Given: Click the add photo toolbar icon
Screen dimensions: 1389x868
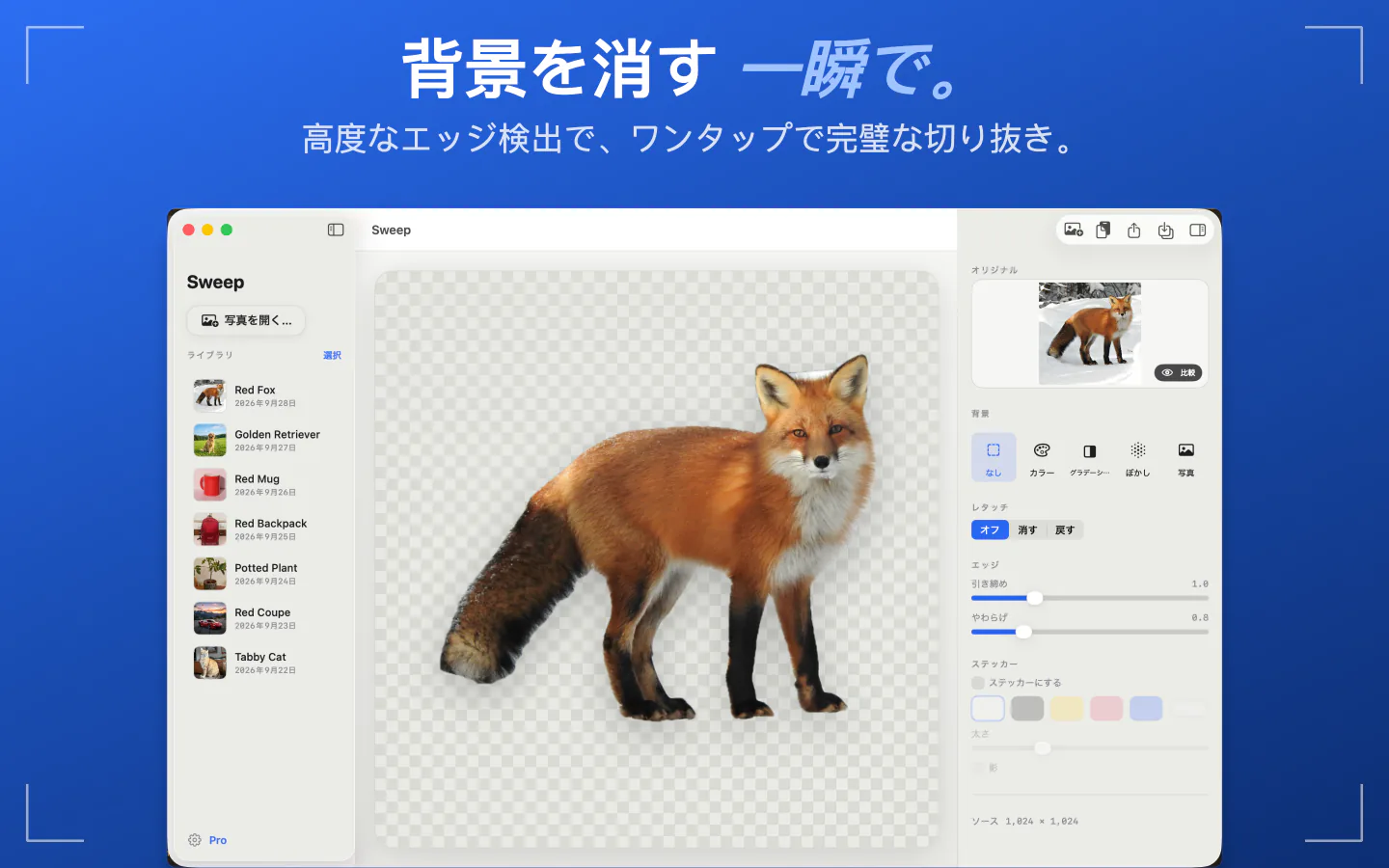Looking at the screenshot, I should pyautogui.click(x=1074, y=230).
